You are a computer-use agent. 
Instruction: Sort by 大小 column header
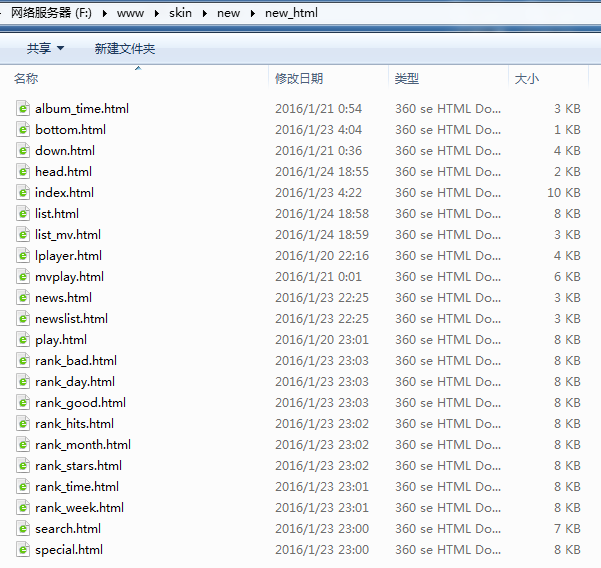coord(527,79)
